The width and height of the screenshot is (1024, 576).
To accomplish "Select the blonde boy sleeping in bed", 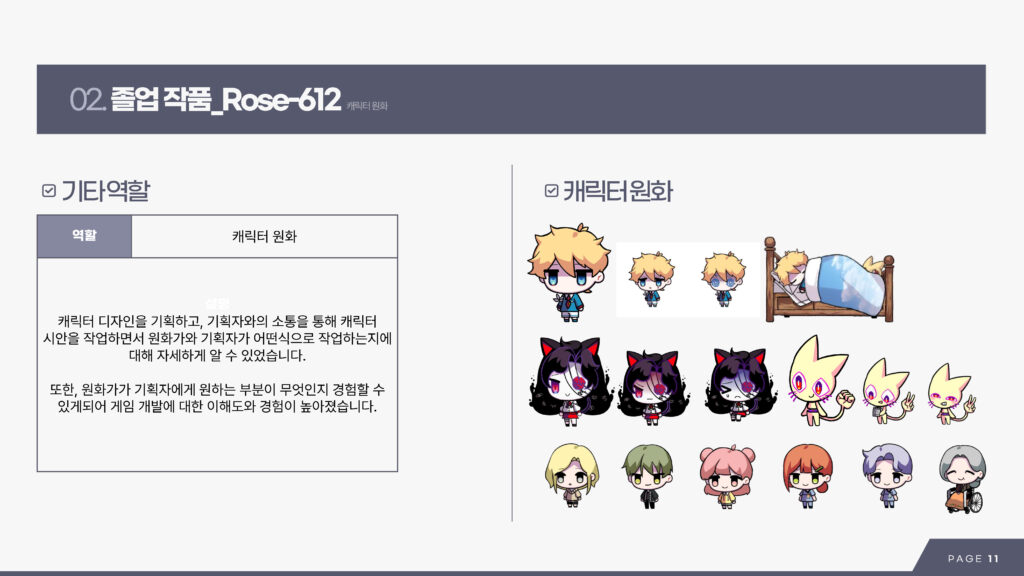I will click(829, 280).
